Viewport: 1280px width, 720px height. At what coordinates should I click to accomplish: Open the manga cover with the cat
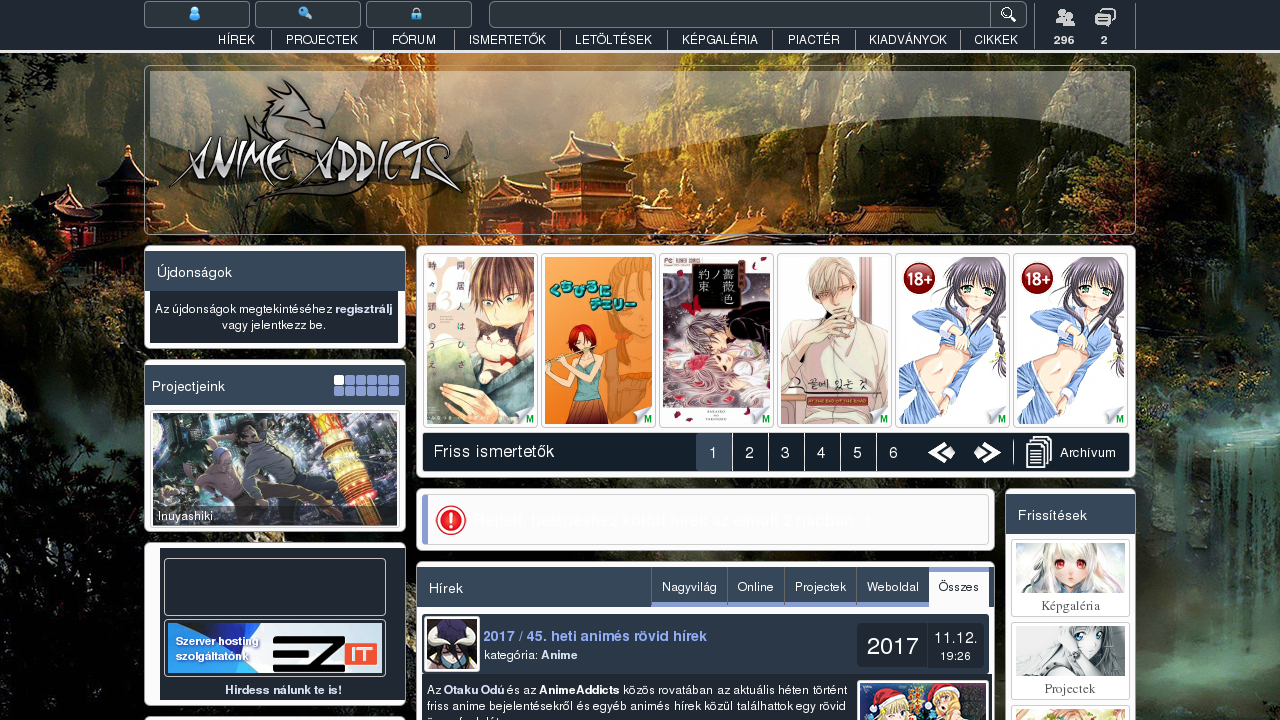(480, 340)
